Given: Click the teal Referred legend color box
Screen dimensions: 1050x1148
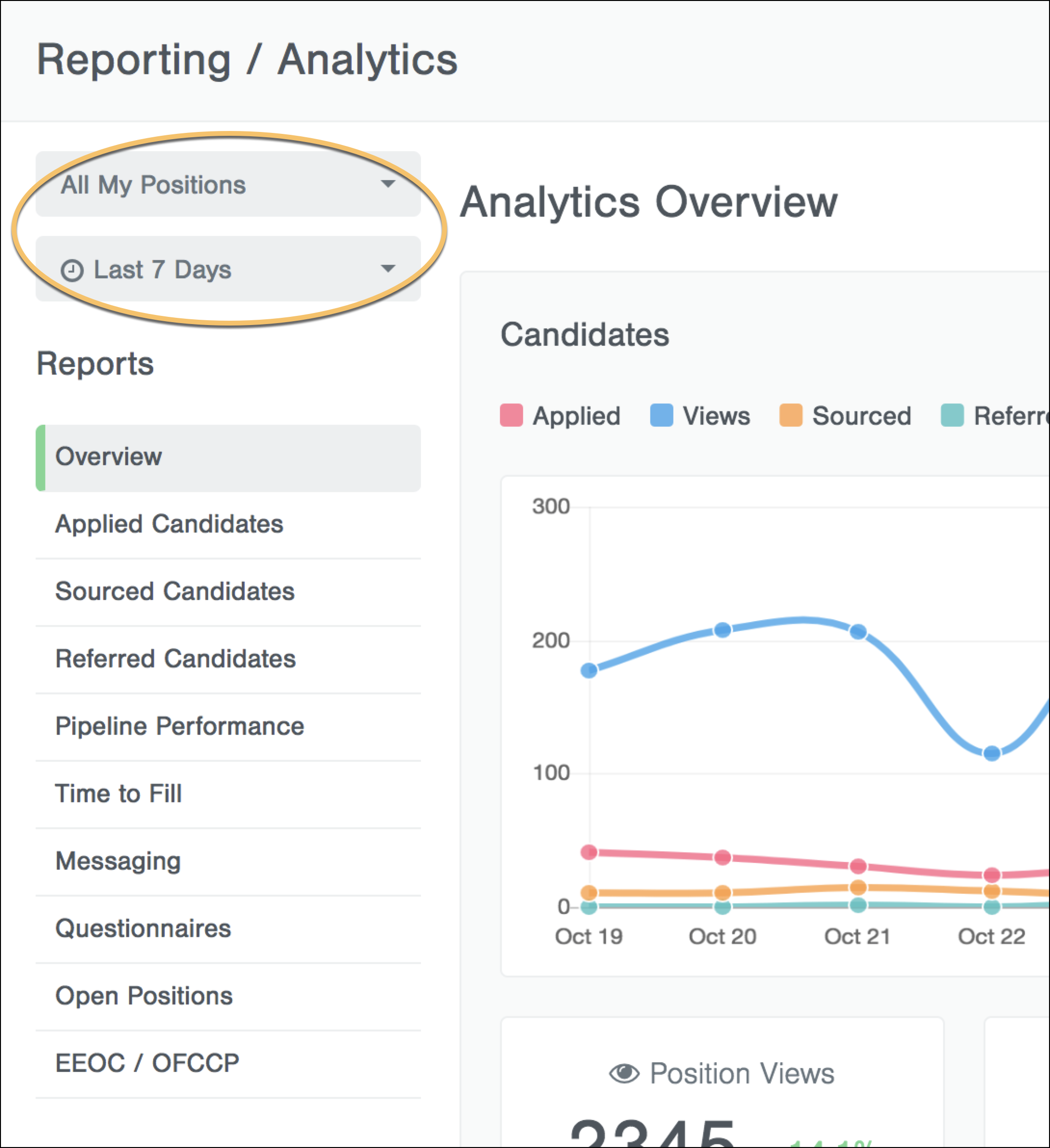Looking at the screenshot, I should (952, 415).
